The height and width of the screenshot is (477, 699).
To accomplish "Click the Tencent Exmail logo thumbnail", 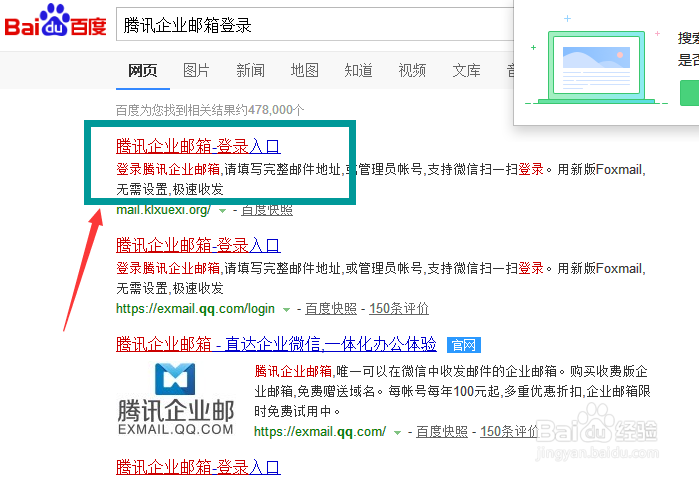I will tap(176, 399).
